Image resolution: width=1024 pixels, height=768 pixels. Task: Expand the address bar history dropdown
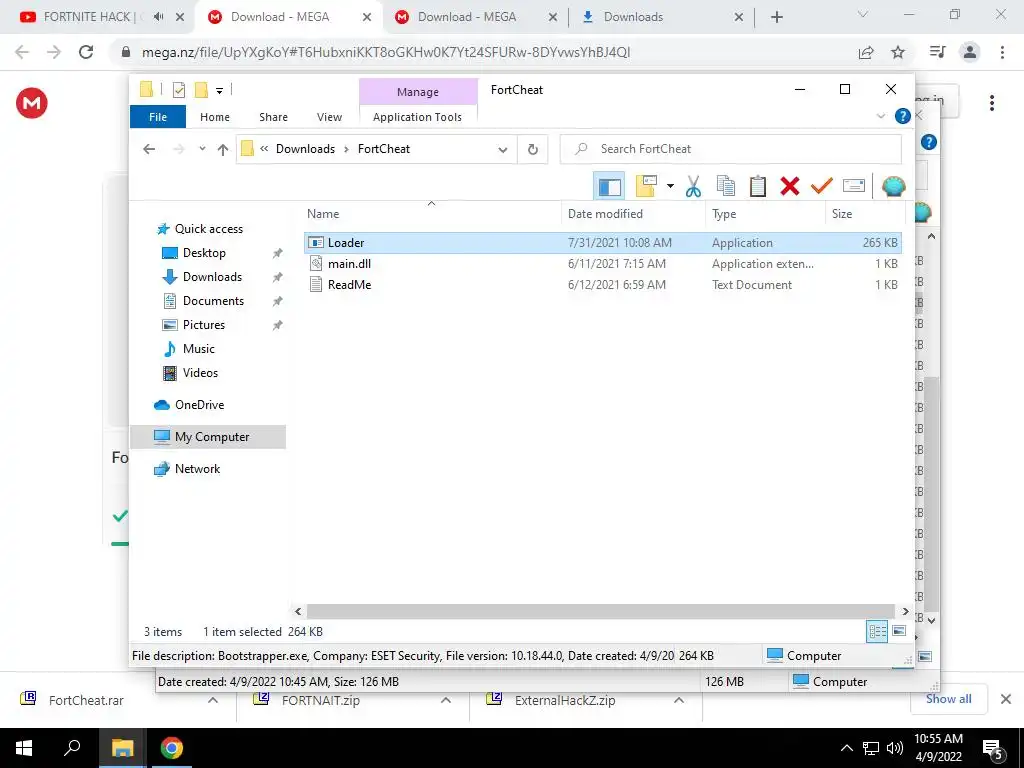pyautogui.click(x=503, y=150)
